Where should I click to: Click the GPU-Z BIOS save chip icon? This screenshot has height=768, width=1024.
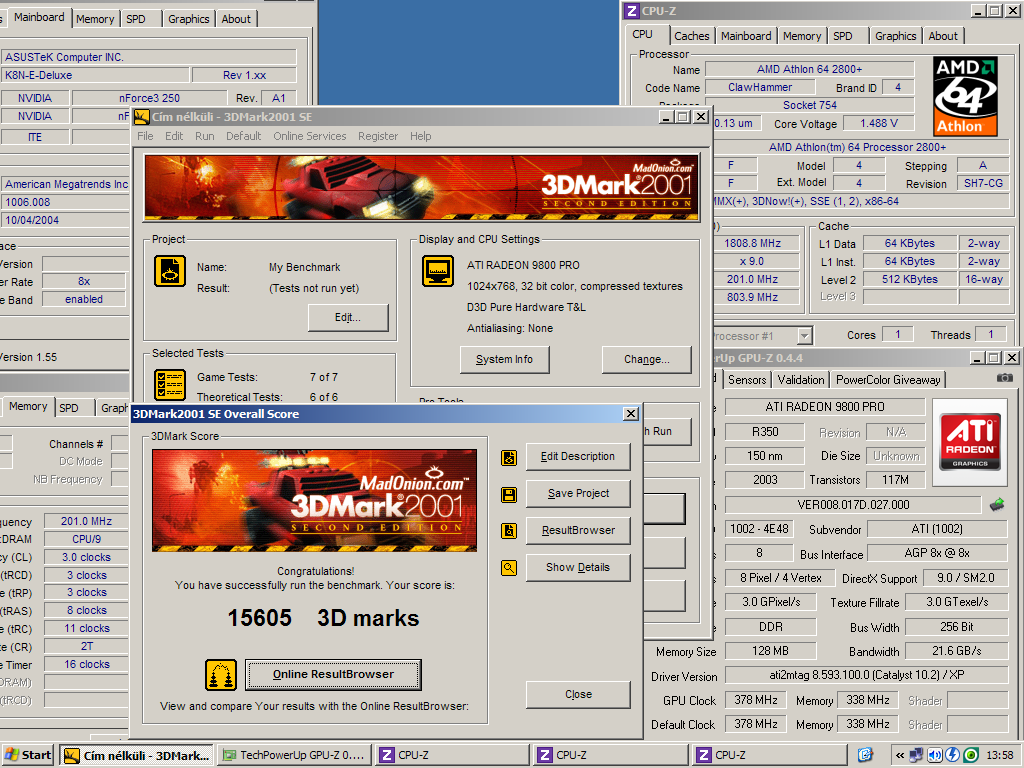click(997, 504)
